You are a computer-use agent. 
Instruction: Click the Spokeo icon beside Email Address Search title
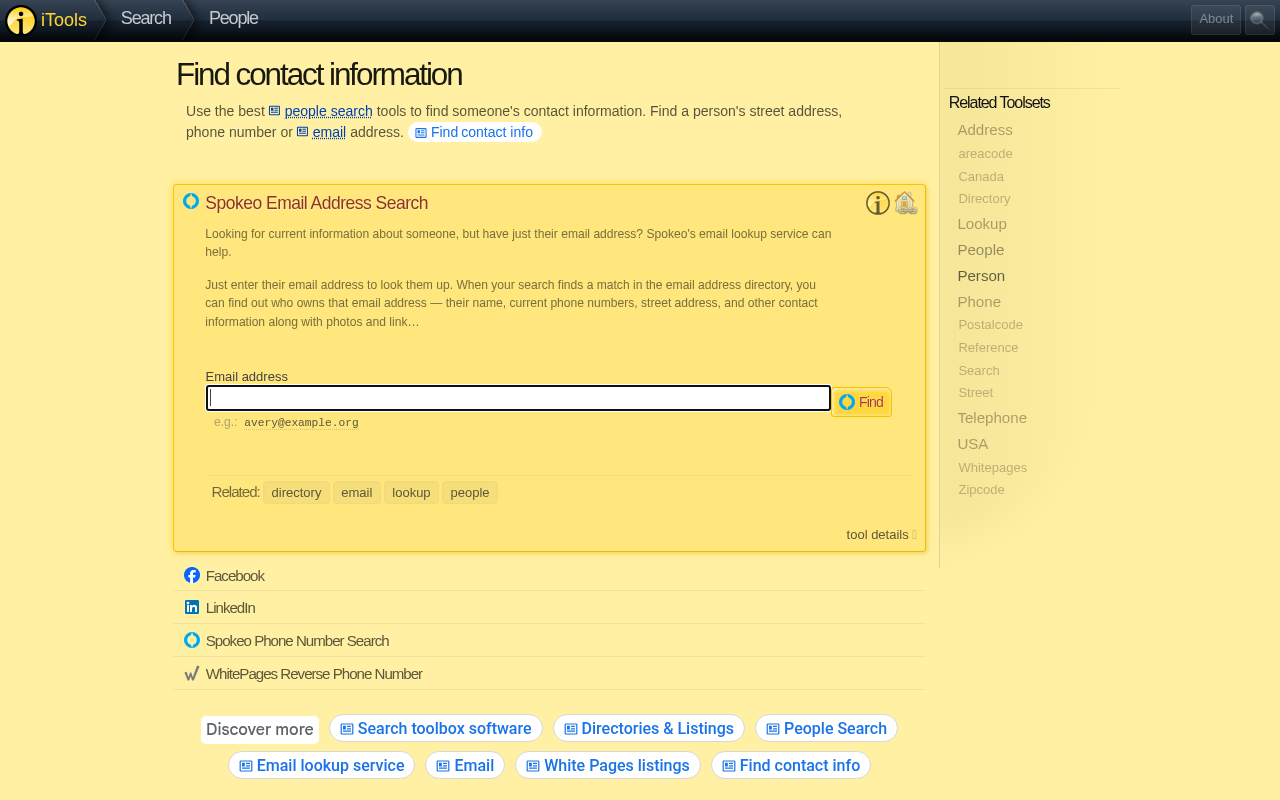[x=191, y=201]
